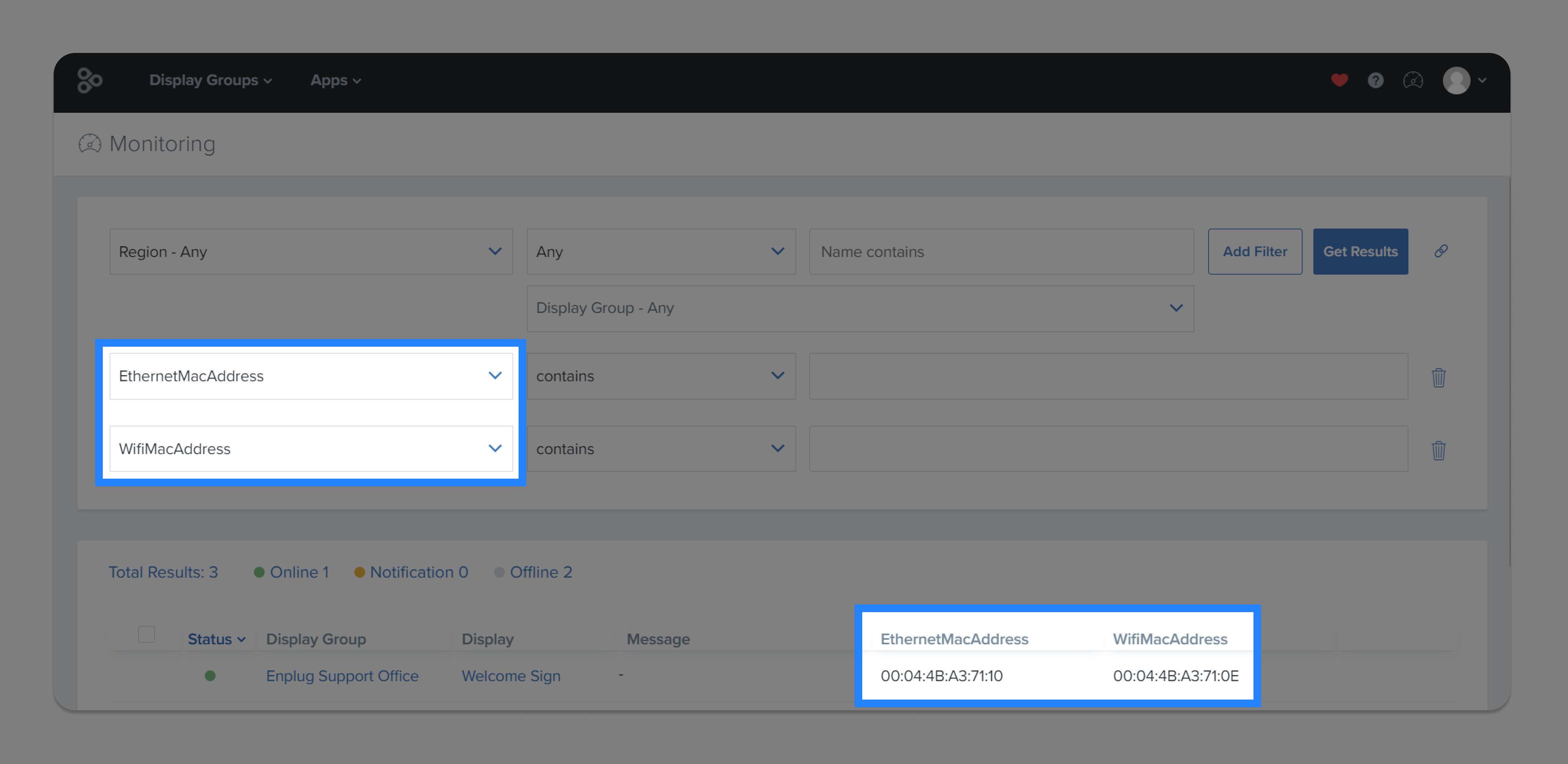Screen dimensions: 1568x764
Task: Click the Add Filter button
Action: click(1255, 252)
